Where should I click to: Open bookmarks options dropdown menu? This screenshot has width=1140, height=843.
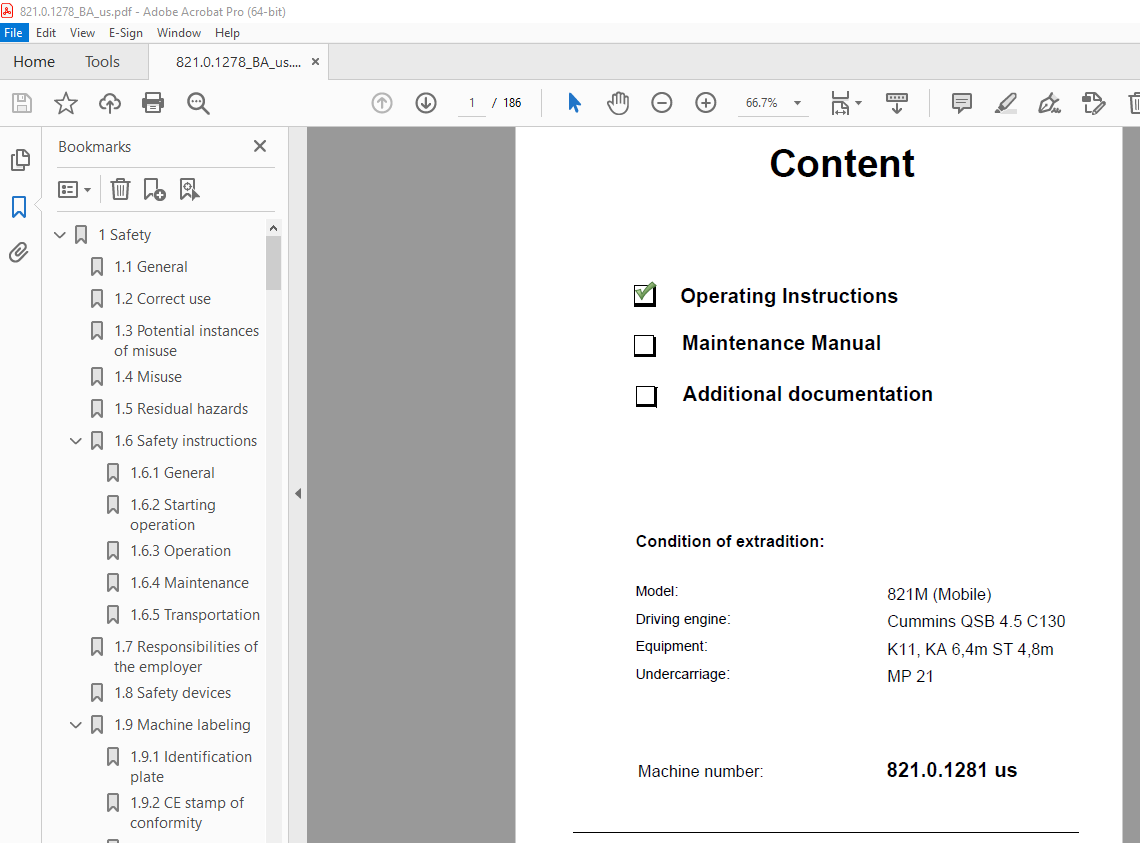(x=74, y=190)
